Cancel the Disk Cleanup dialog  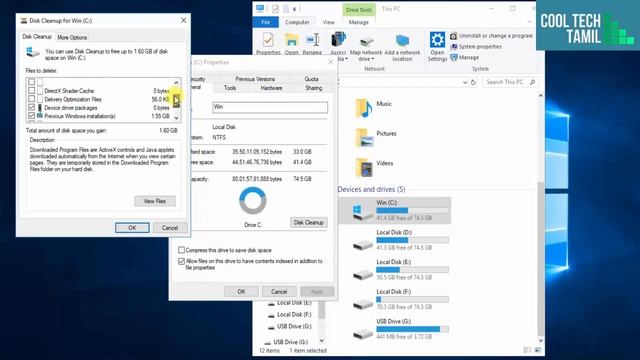pyautogui.click(x=169, y=228)
